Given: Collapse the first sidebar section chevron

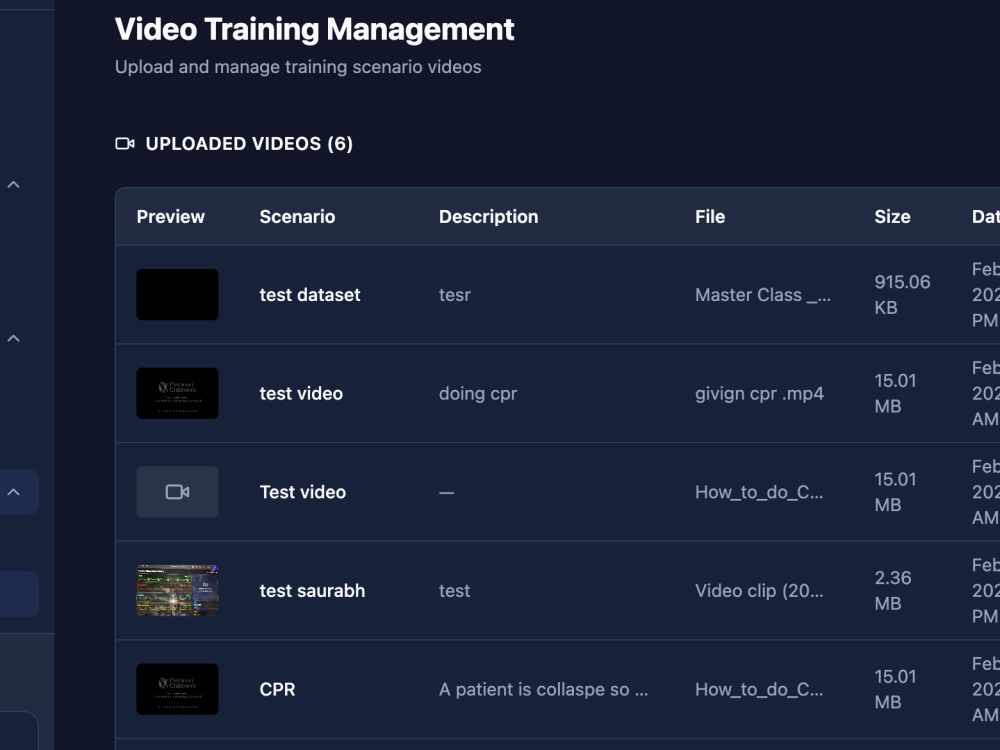Looking at the screenshot, I should coord(13,185).
